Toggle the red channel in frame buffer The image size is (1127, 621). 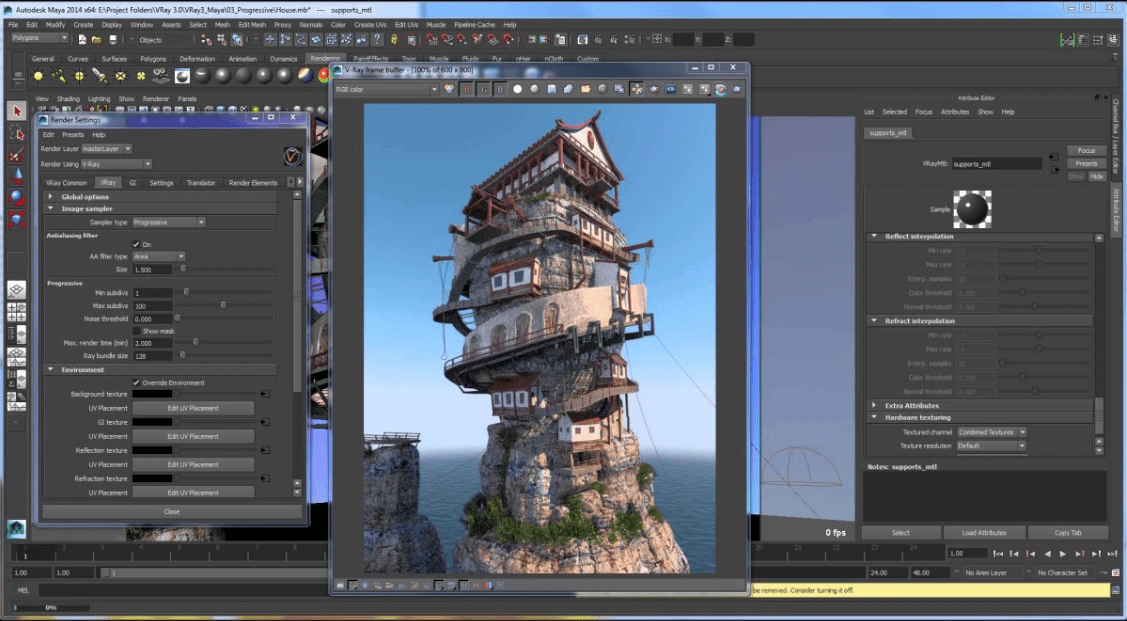pyautogui.click(x=468, y=89)
